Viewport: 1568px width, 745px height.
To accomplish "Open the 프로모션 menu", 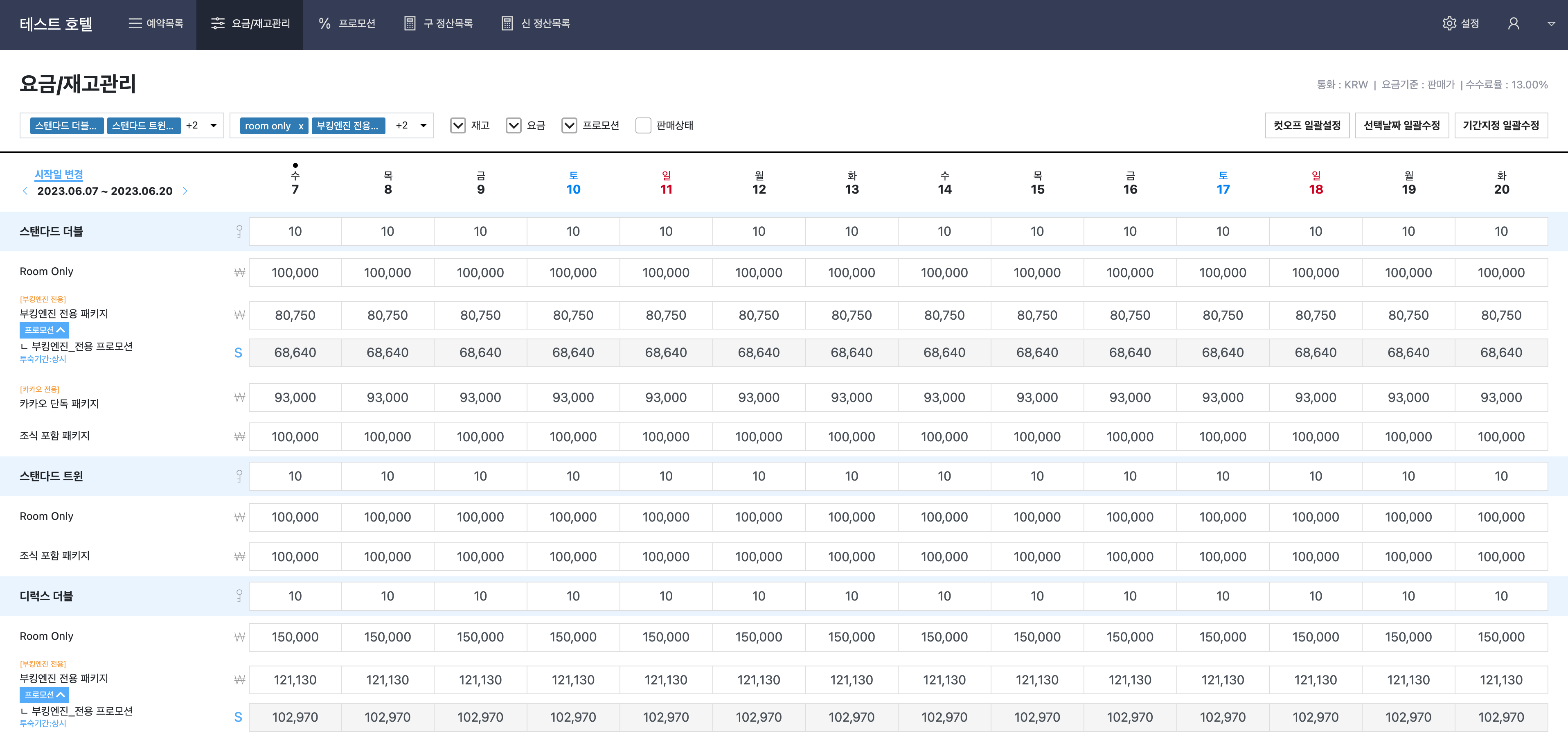I will [x=347, y=23].
